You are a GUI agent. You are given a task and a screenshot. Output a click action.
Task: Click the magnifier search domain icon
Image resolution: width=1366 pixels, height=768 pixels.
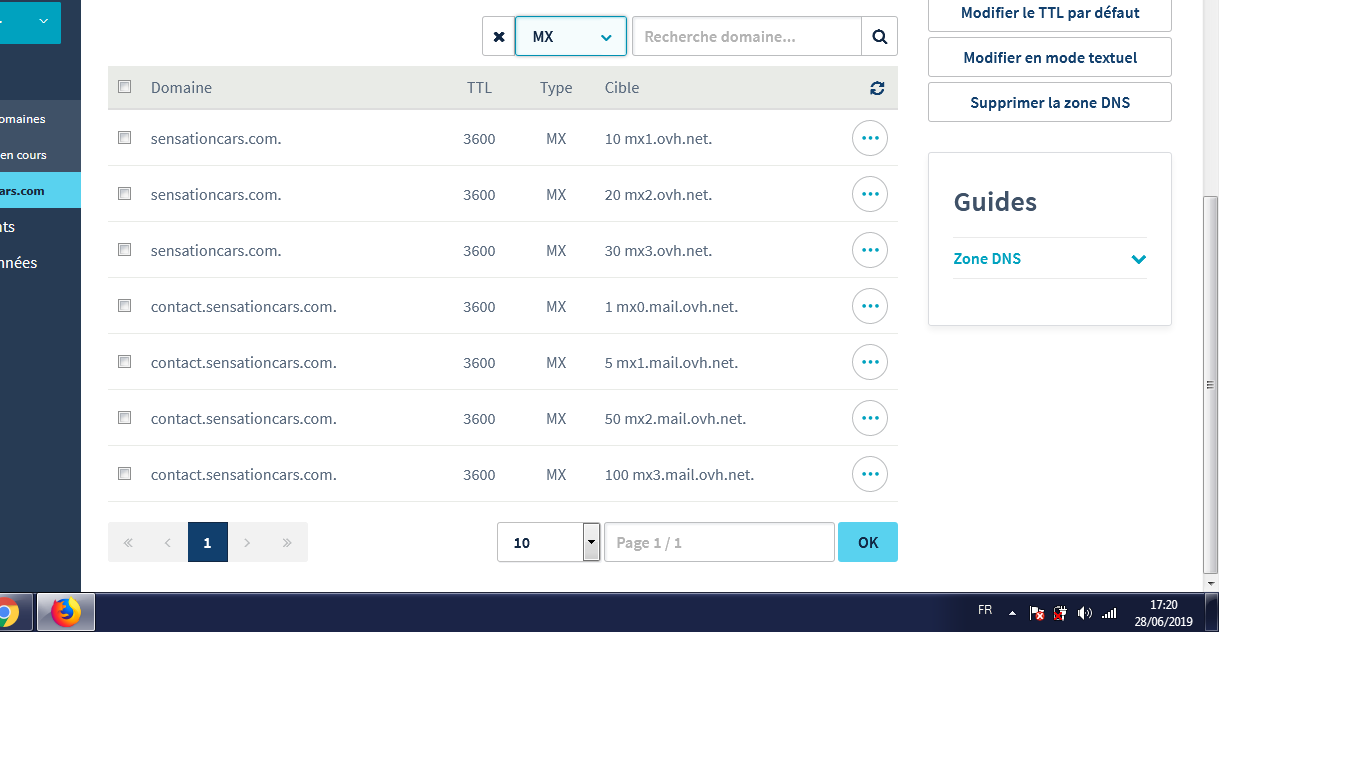(879, 37)
